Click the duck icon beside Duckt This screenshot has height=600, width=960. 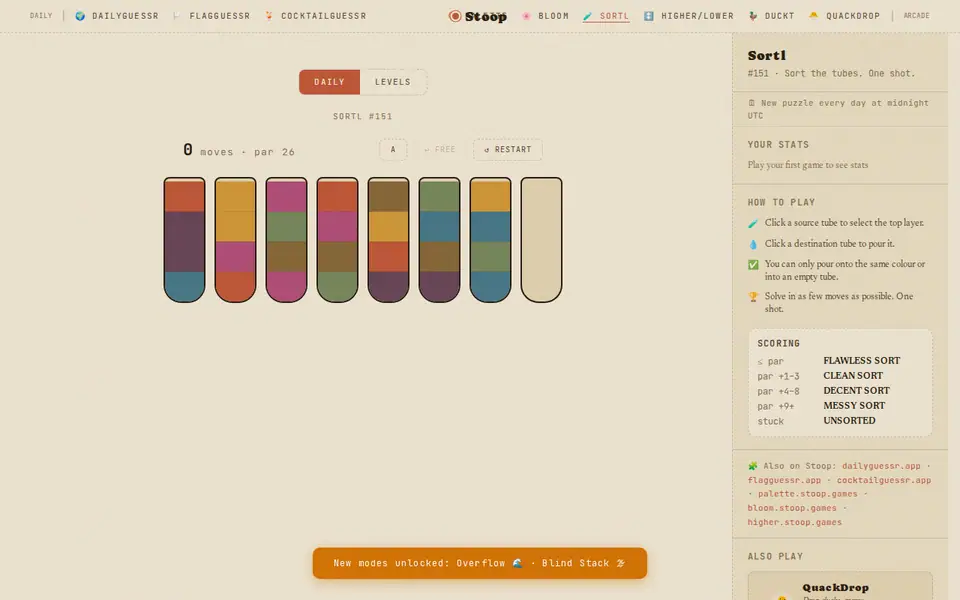[753, 16]
